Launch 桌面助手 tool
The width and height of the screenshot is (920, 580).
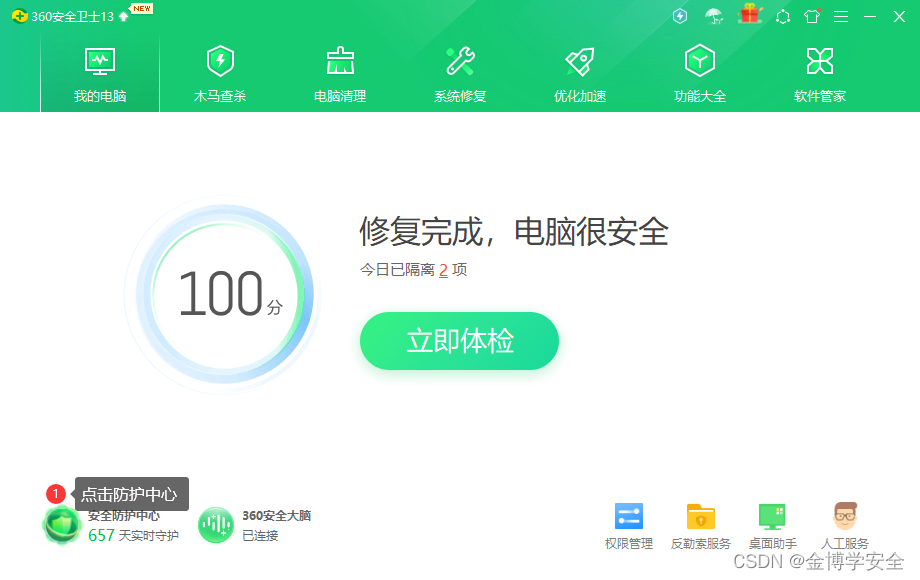coord(772,526)
